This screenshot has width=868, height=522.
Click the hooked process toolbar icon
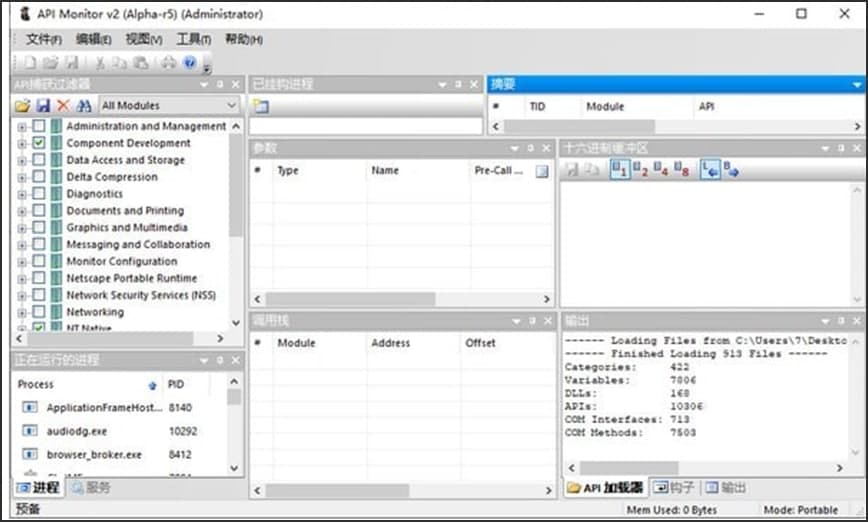tap(261, 106)
